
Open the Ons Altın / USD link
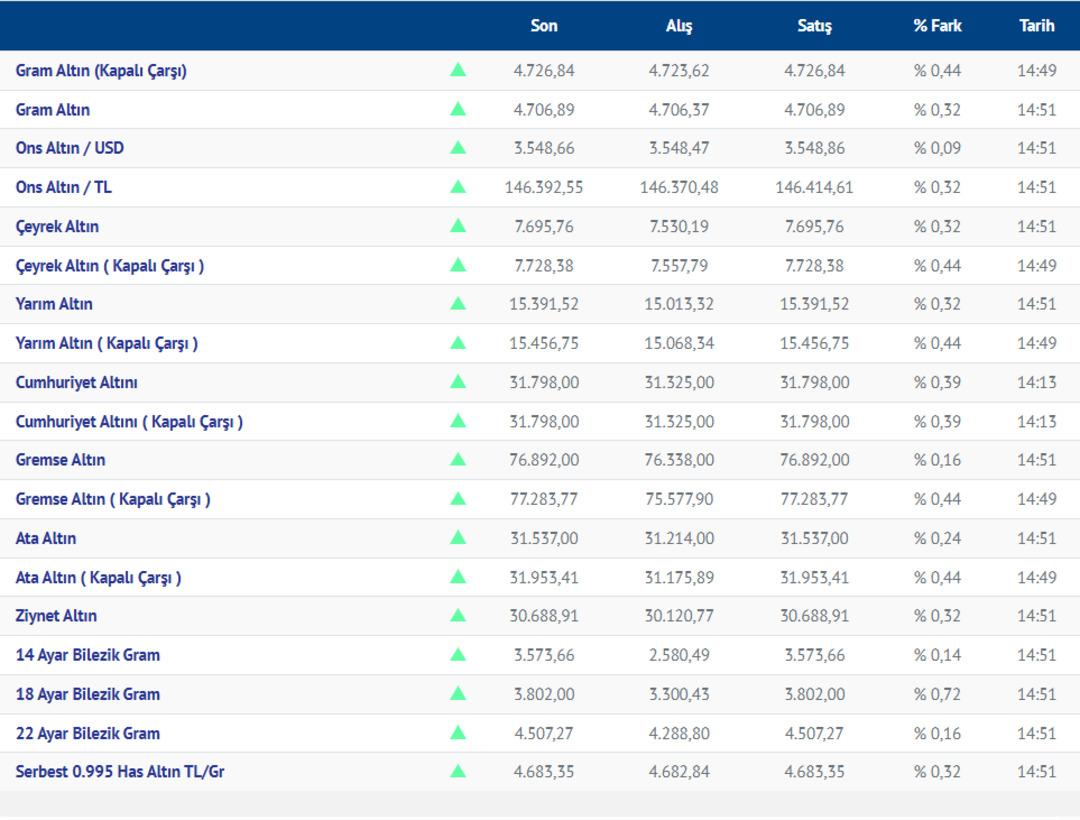click(x=70, y=148)
